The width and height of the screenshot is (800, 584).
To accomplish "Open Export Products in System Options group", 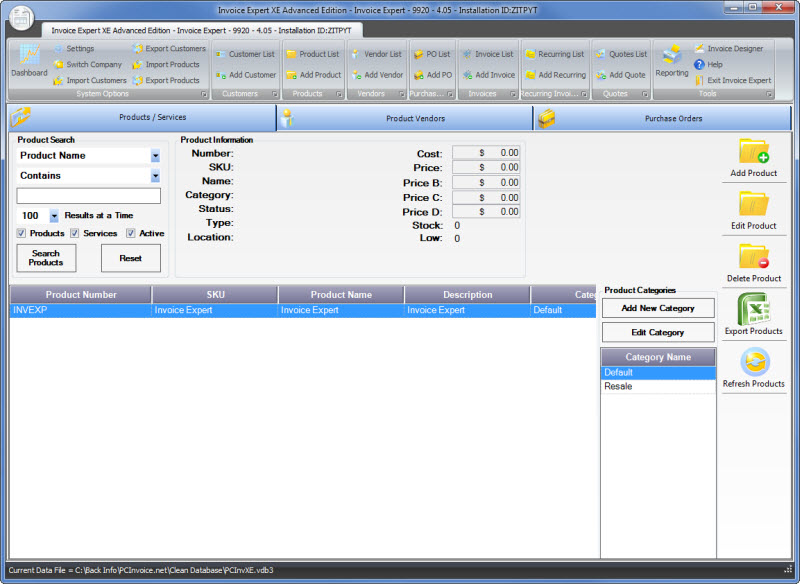I will click(x=166, y=80).
